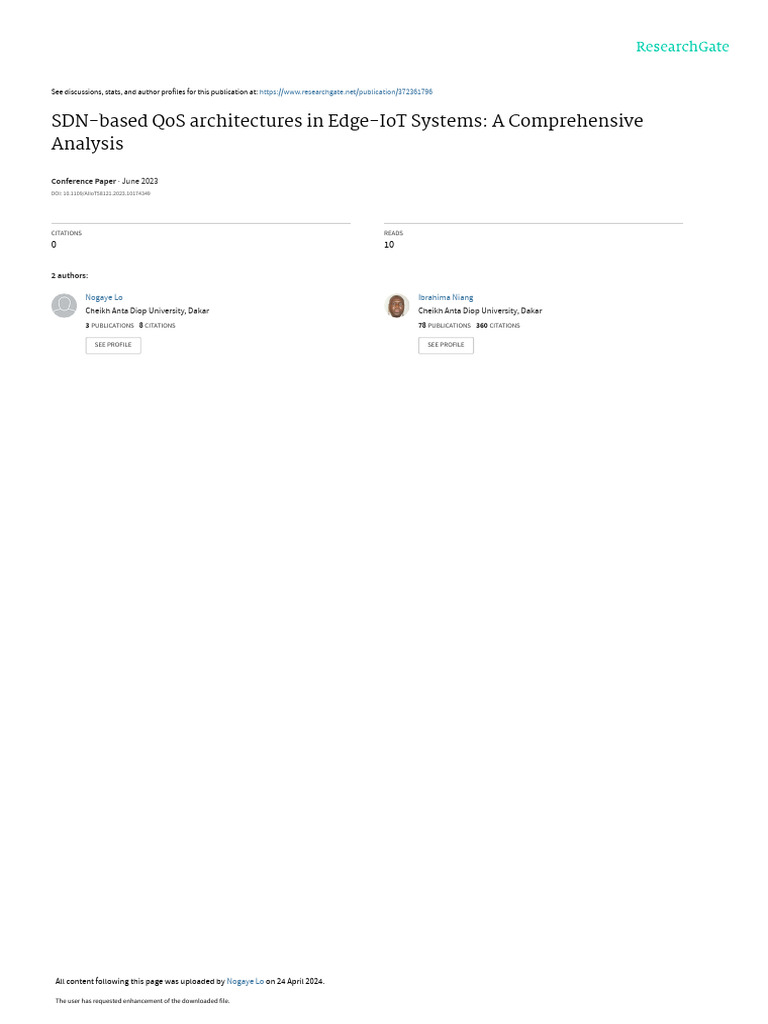The width and height of the screenshot is (768, 1024).
Task: Open Ibrahima Niang's author name link
Action: pyautogui.click(x=445, y=297)
